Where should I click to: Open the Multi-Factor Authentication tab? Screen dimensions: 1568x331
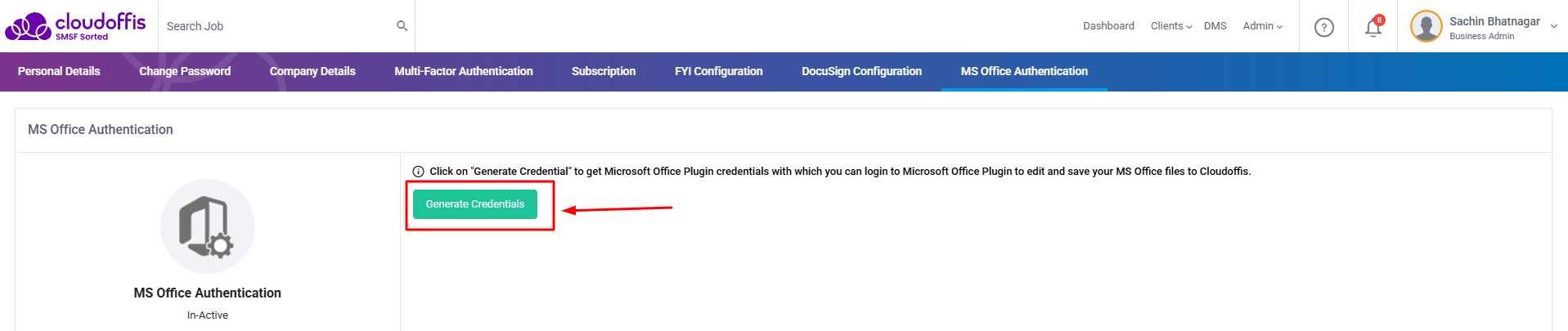click(463, 72)
